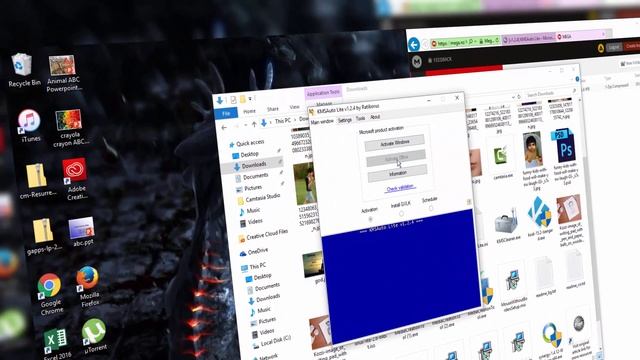Open abc.ppt desktop file
Viewport: 640px width, 360px height.
point(82,232)
